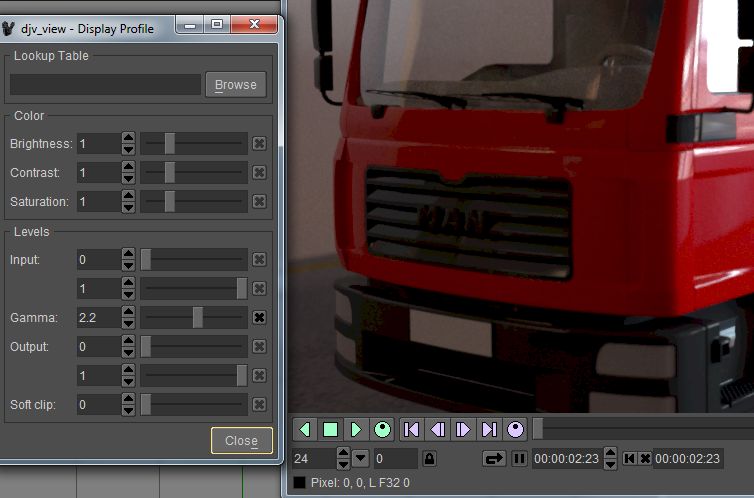
Task: Decrease Contrast with the down arrow
Action: point(128,178)
